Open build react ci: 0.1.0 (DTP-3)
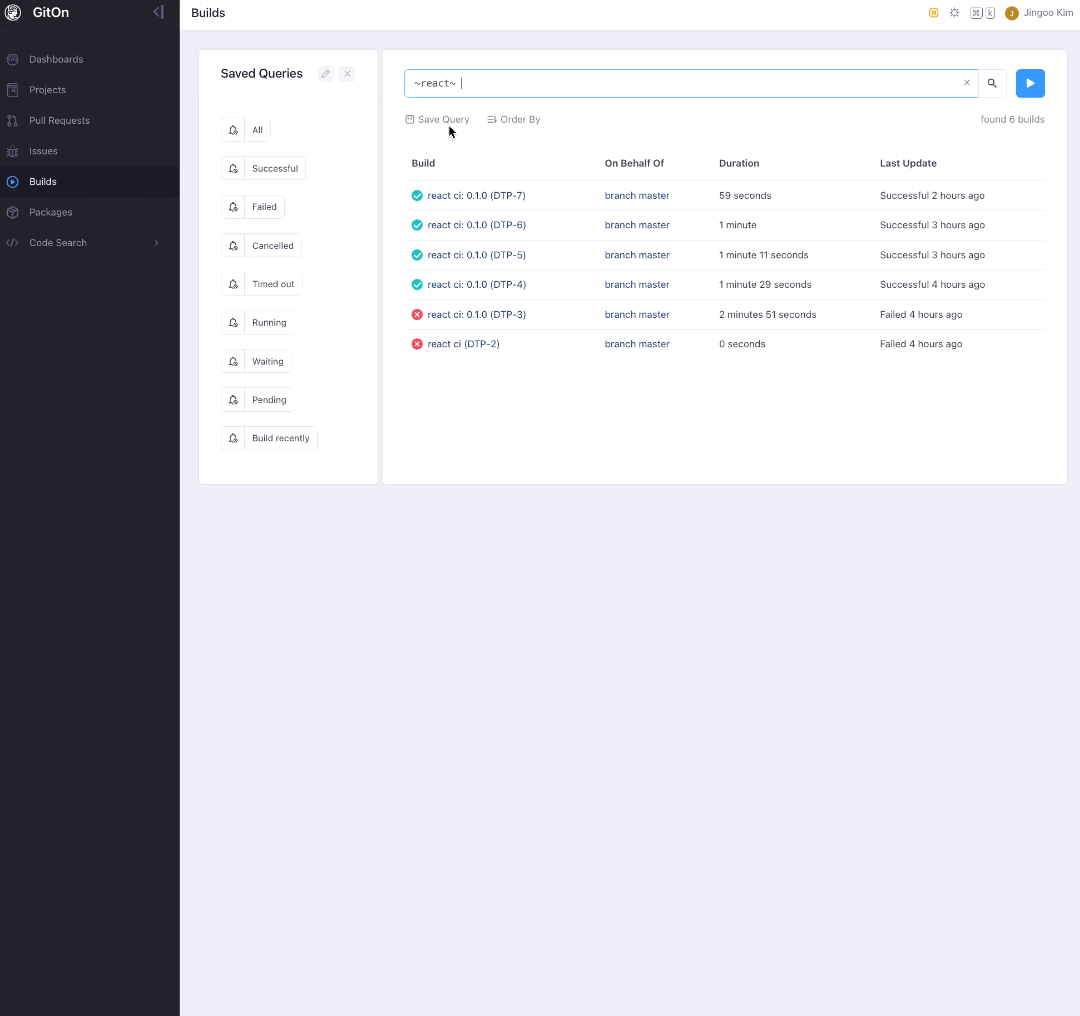Viewport: 1080px width, 1016px height. 476,315
